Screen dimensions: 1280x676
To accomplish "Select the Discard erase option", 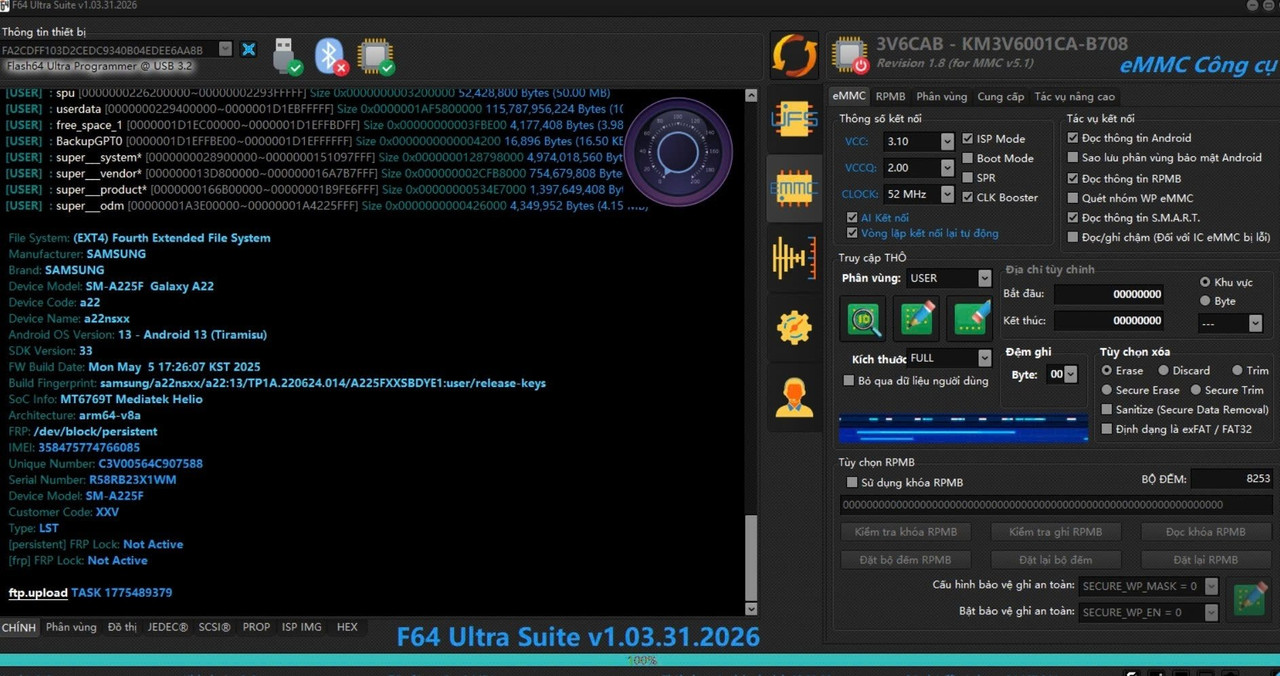I will pyautogui.click(x=1163, y=370).
